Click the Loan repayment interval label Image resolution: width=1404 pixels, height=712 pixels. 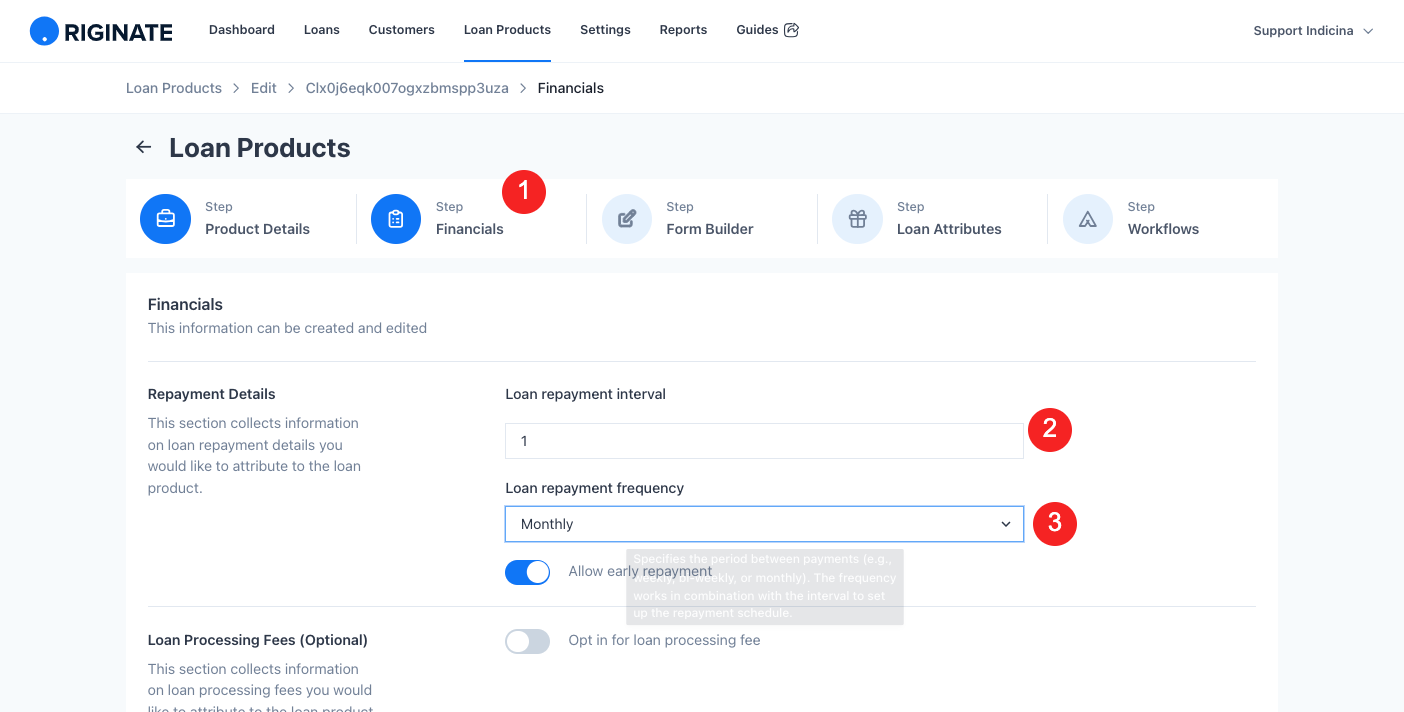point(586,394)
